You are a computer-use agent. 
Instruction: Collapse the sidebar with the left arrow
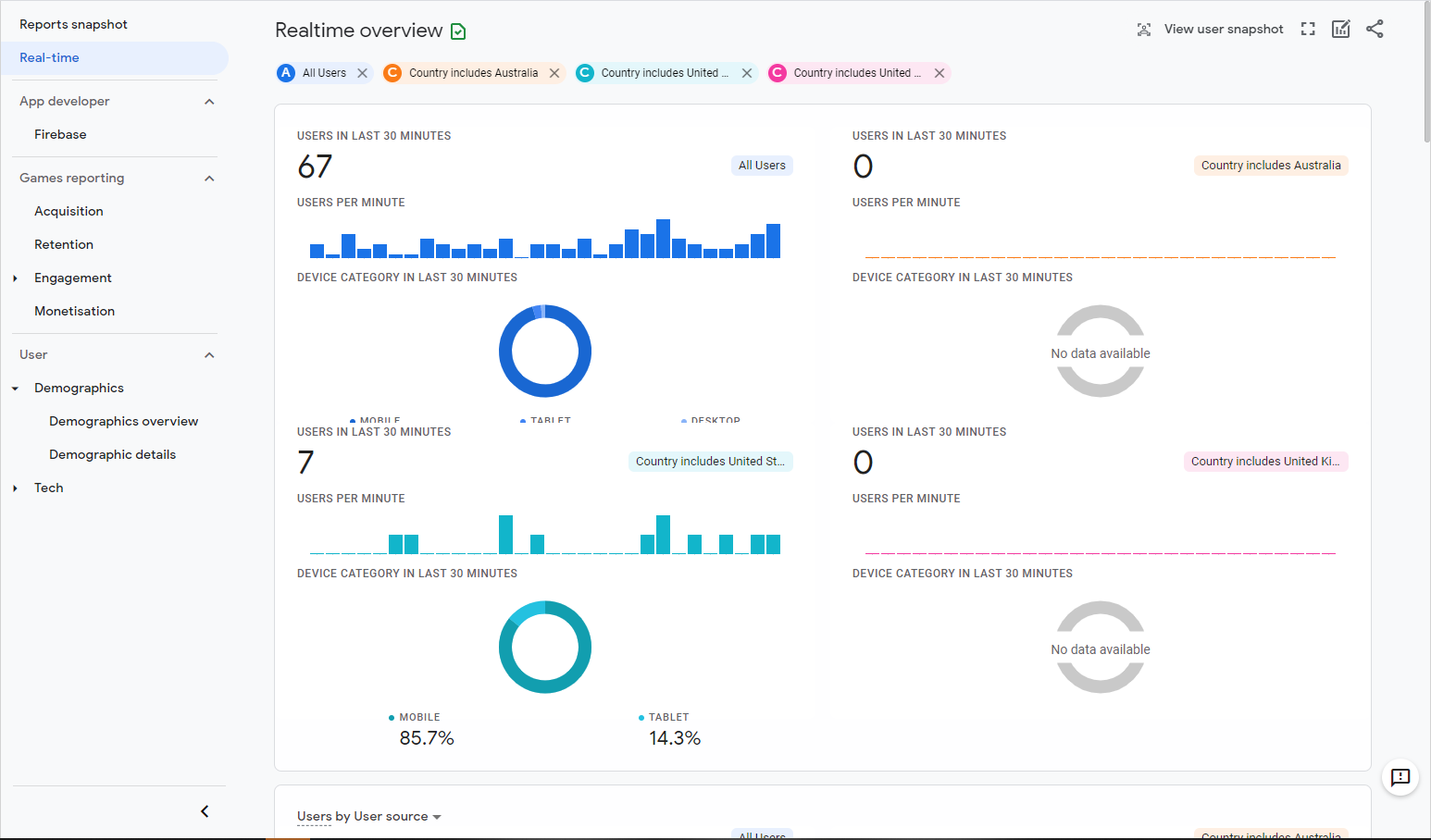click(x=205, y=811)
